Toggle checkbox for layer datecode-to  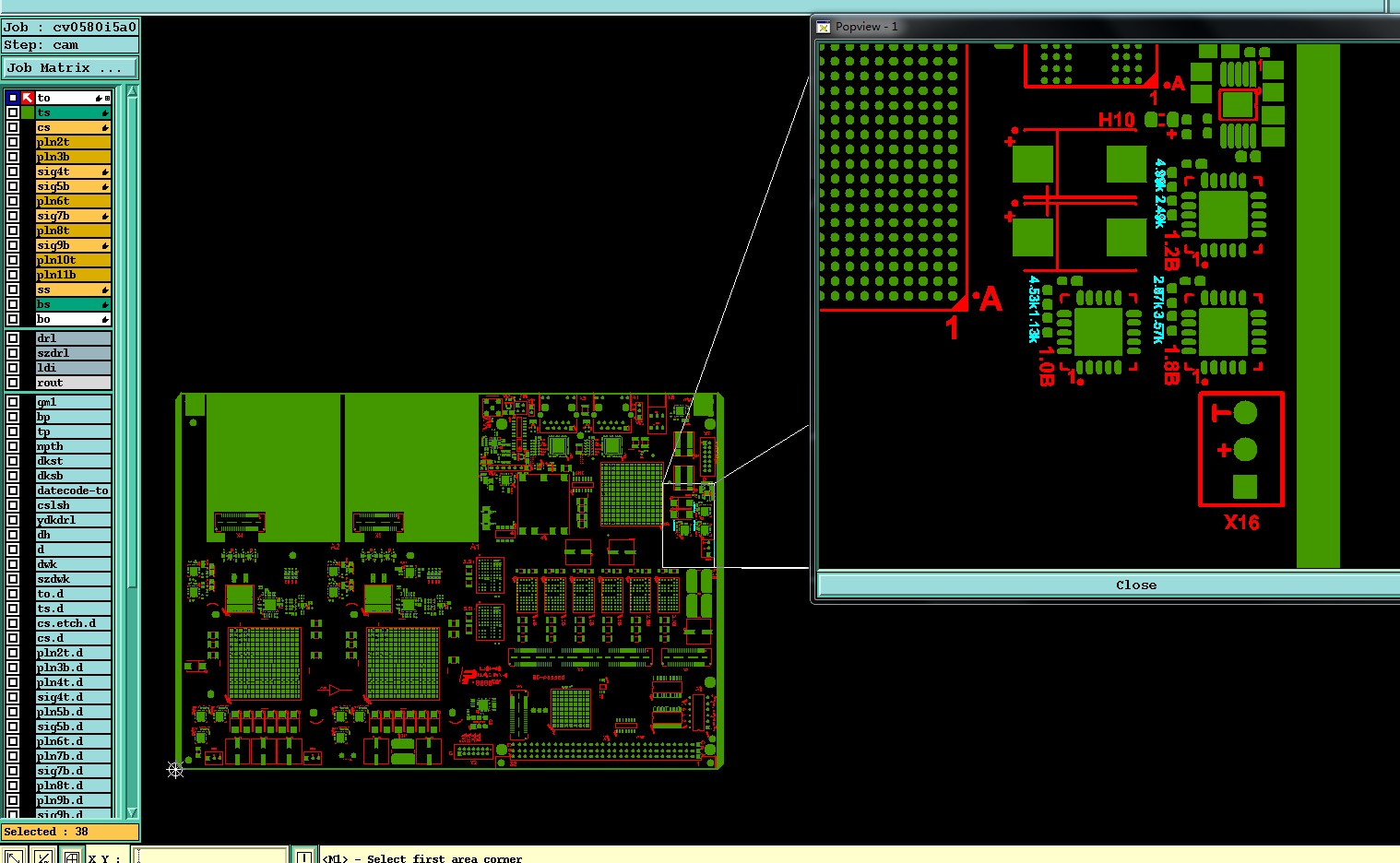click(13, 491)
